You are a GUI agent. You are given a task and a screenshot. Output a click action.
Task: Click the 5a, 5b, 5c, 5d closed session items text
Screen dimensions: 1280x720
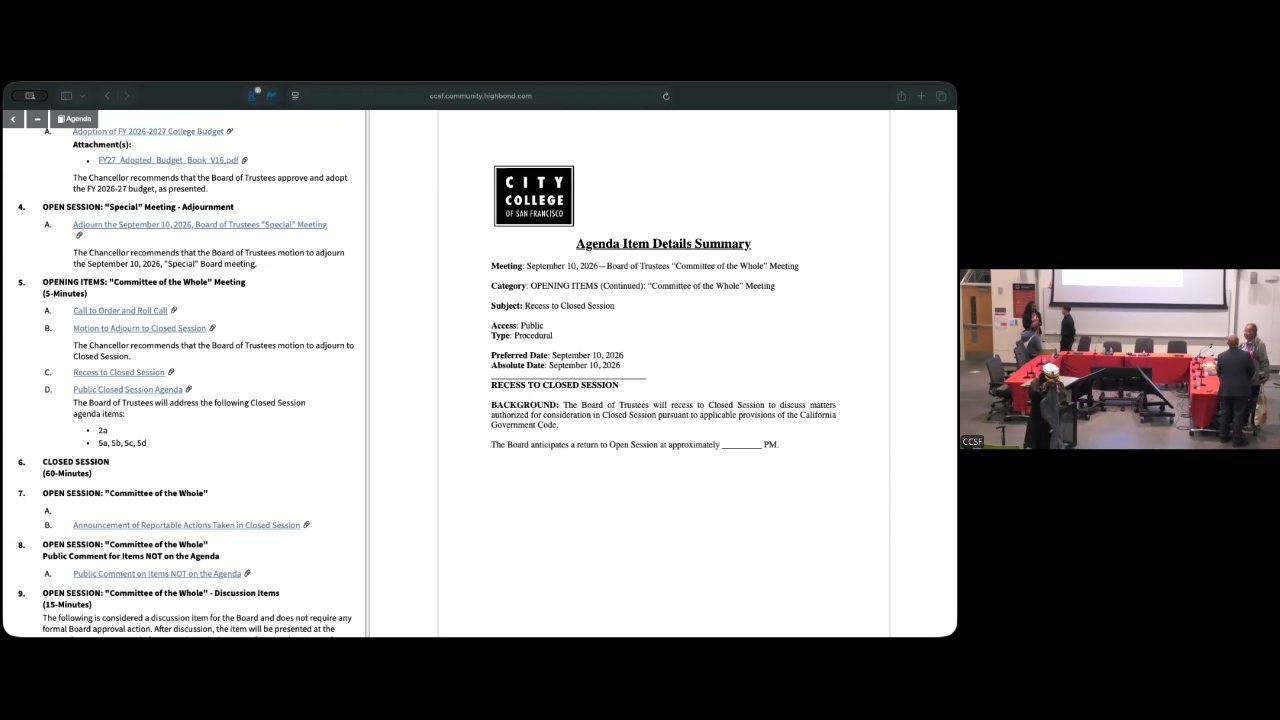pos(122,443)
